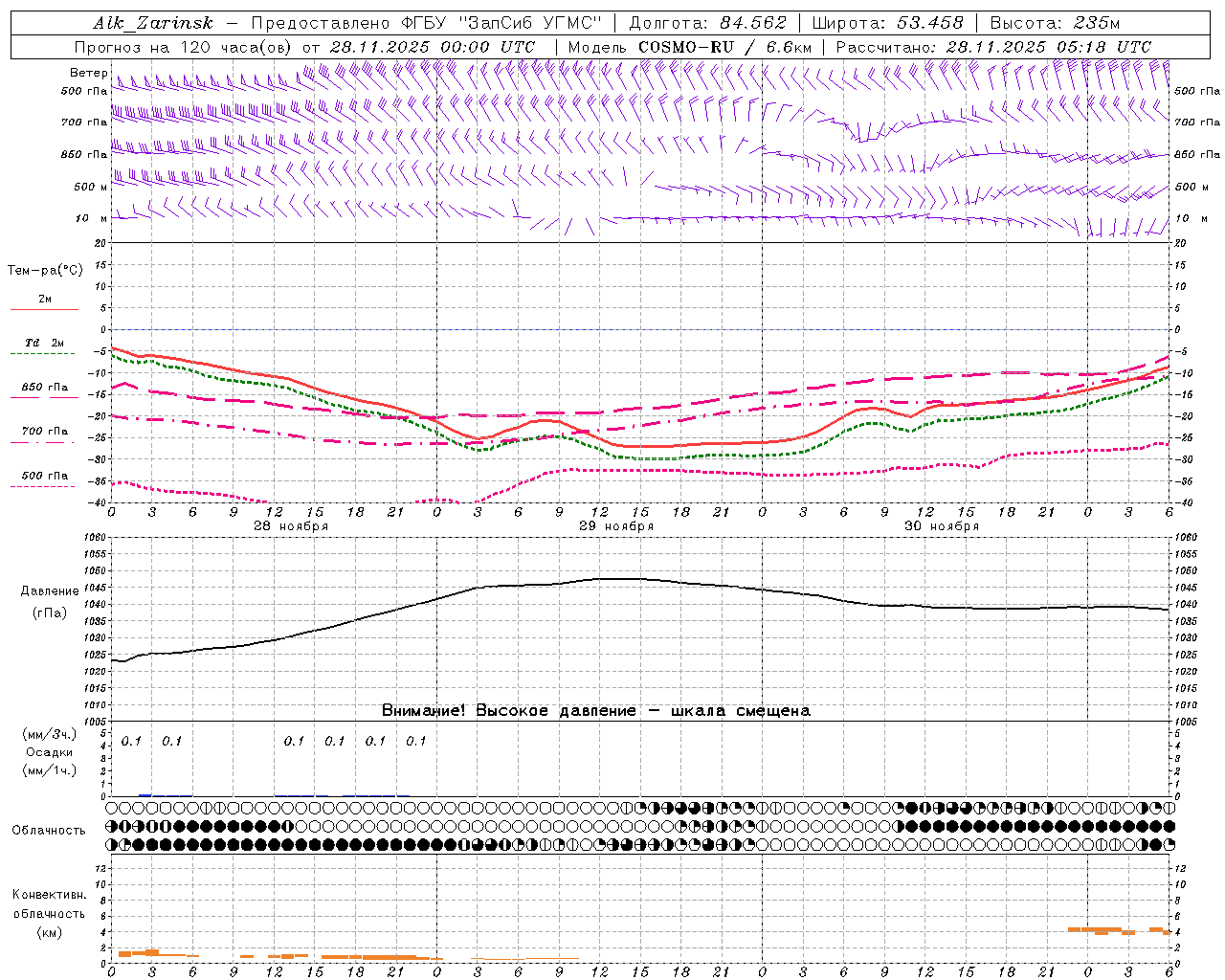Click the Облачность cloudiness label
The image size is (1225, 980).
[49, 831]
